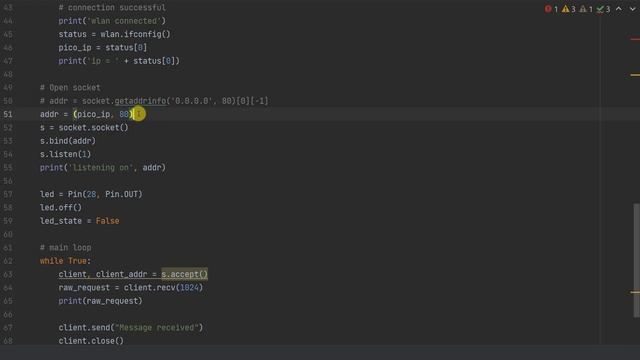
Task: Go to previous highlighted error arrow
Action: (x=619, y=9)
